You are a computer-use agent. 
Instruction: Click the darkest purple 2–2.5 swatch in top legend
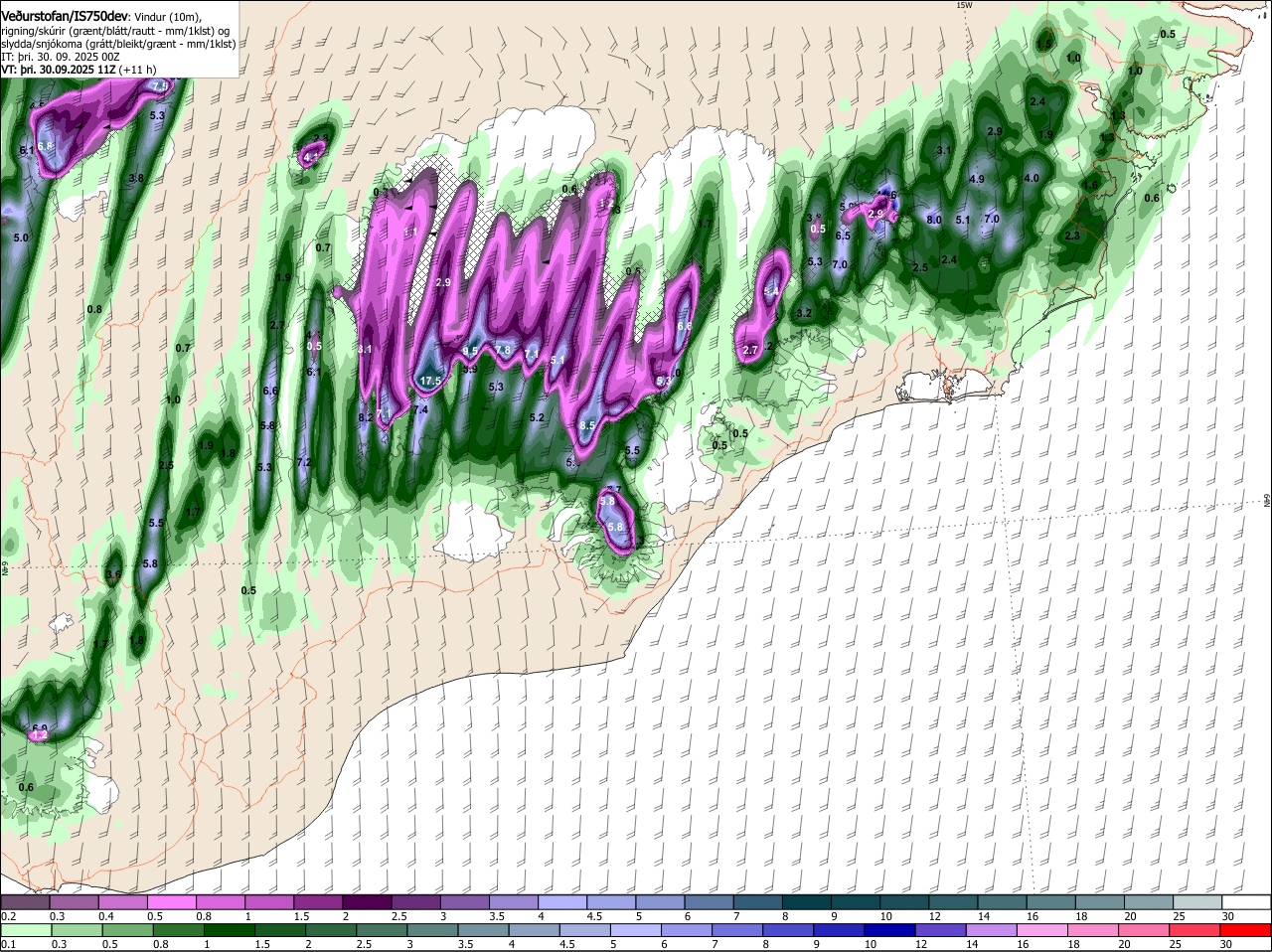click(x=369, y=902)
